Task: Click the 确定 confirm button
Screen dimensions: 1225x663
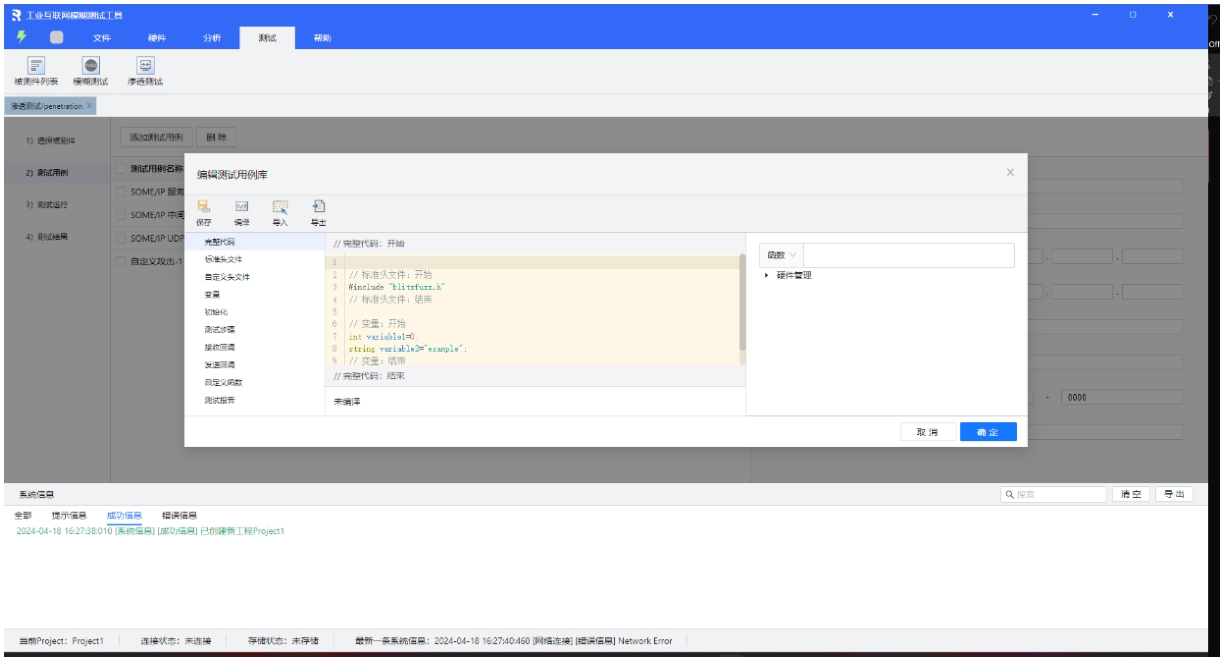Action: 987,432
